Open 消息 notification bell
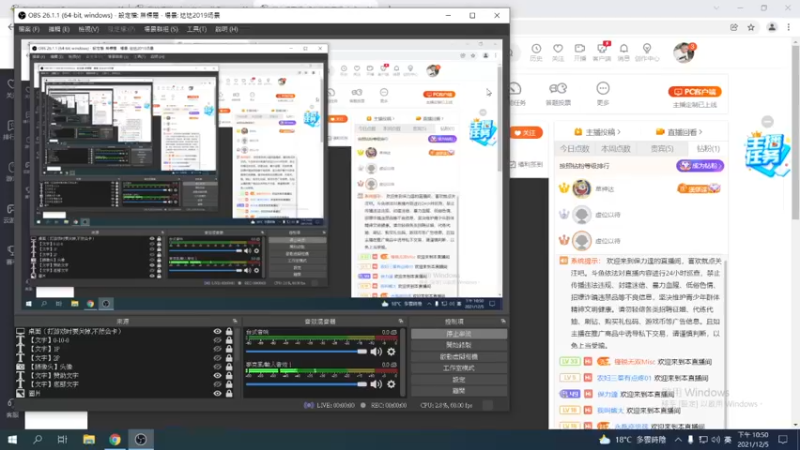The width and height of the screenshot is (800, 450). [x=624, y=52]
